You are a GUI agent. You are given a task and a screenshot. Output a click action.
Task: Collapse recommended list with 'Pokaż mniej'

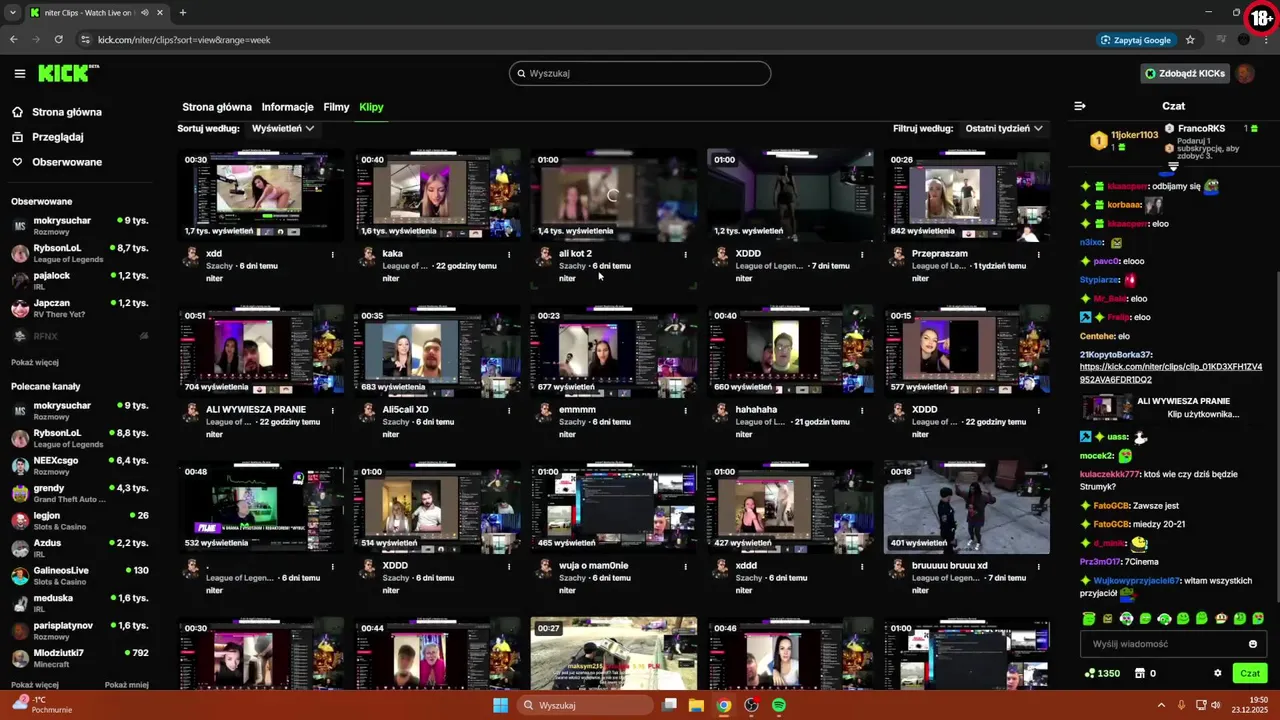[127, 685]
